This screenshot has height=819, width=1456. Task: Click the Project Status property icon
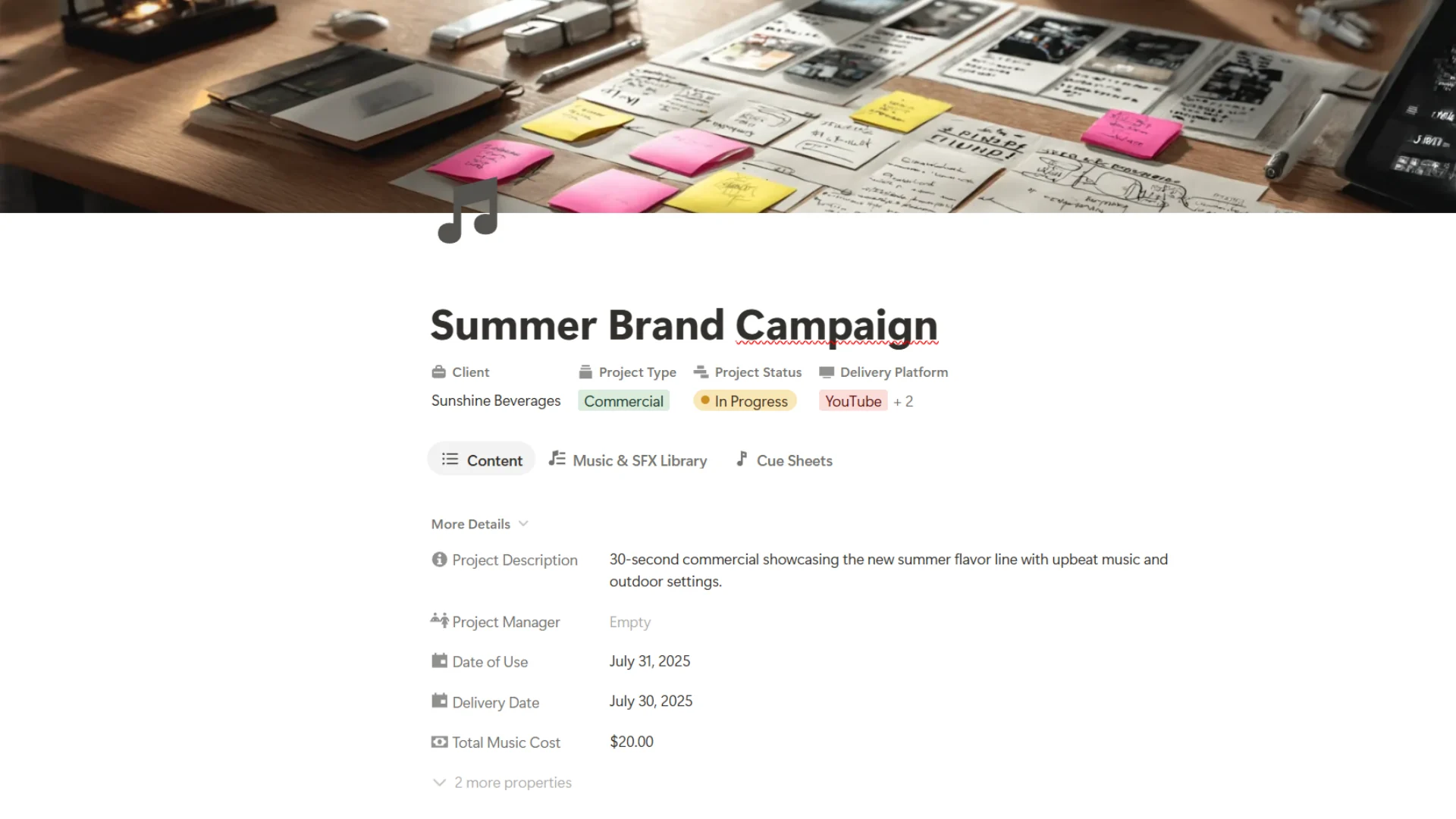[x=701, y=372]
